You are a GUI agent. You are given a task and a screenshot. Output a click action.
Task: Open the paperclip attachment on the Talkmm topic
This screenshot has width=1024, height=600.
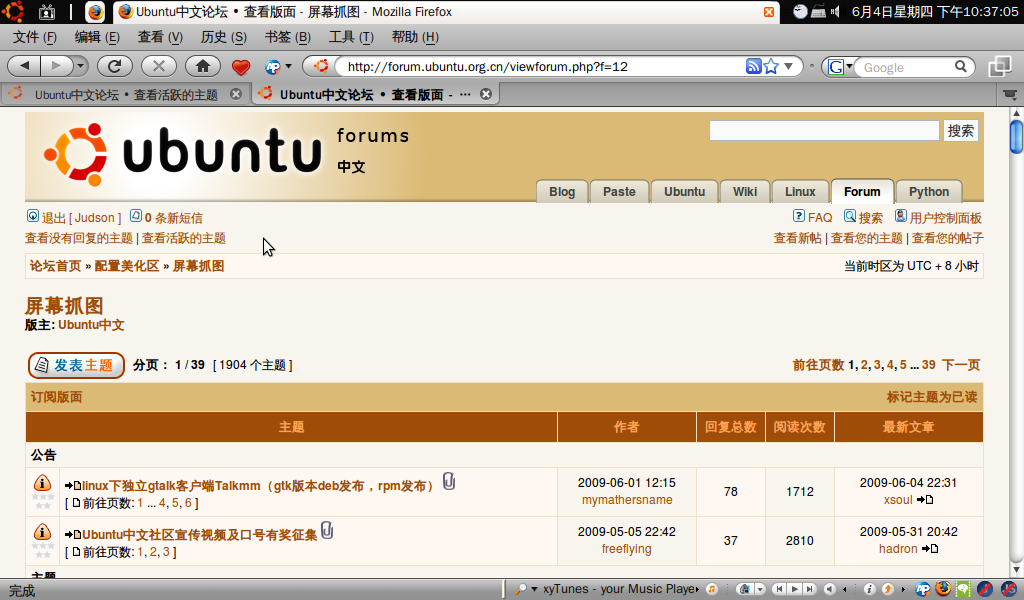coord(449,481)
